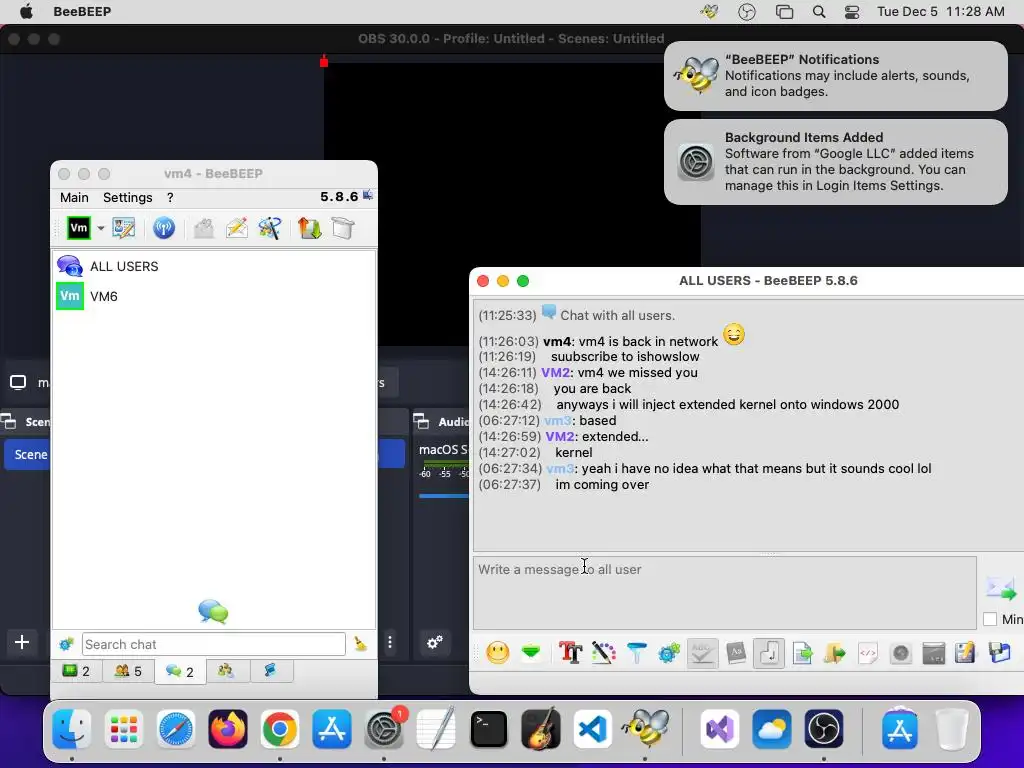Click the blue broadcast antenna icon

[x=164, y=228]
